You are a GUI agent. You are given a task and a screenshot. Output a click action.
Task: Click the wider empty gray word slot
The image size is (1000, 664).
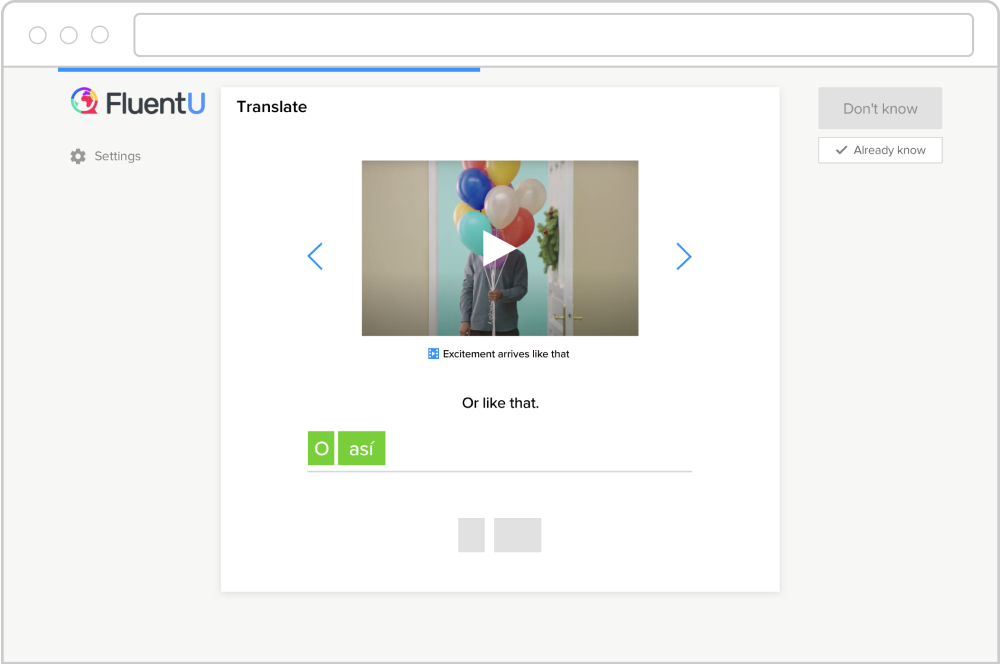(517, 535)
